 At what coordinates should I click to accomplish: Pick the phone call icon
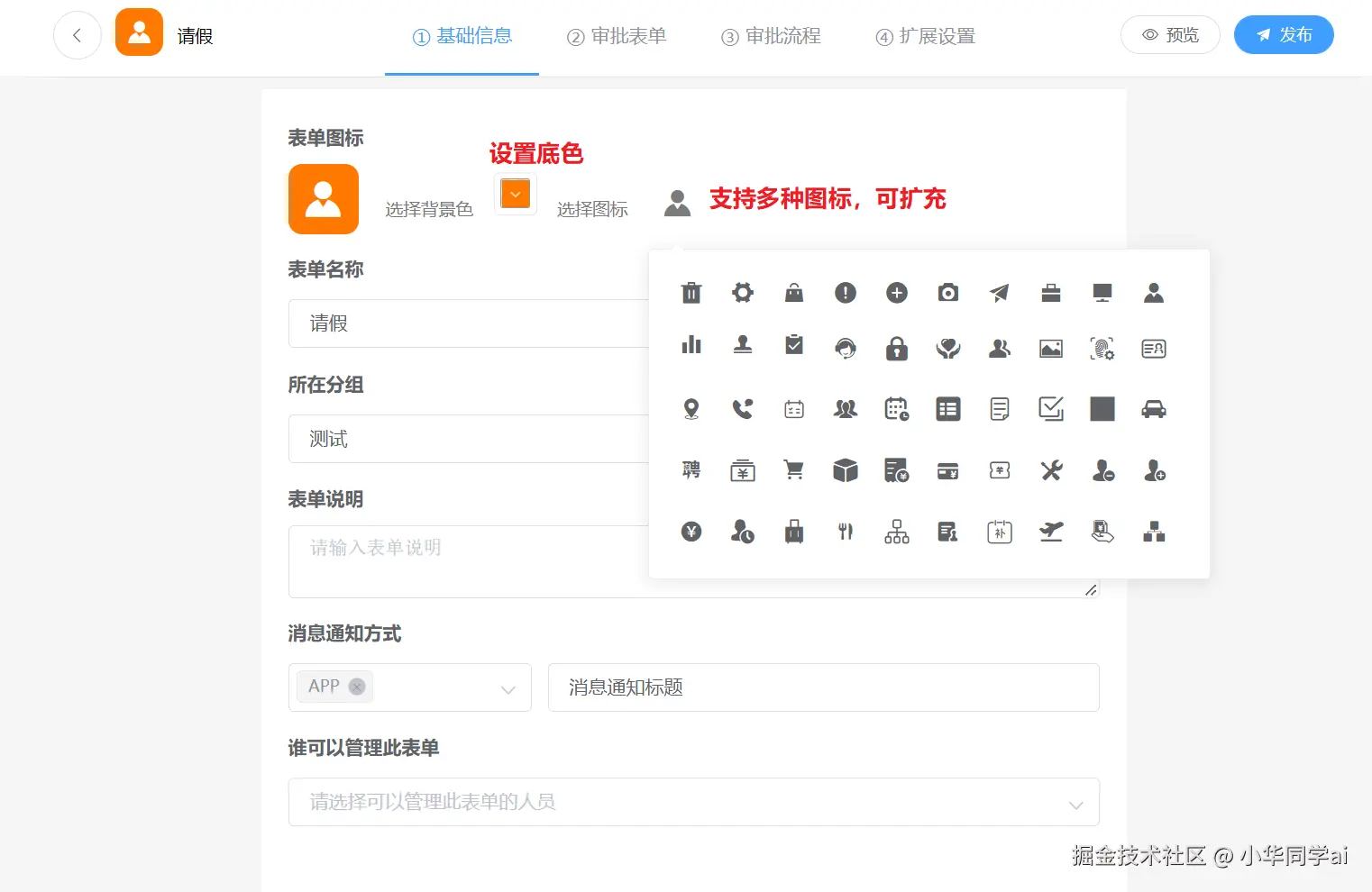point(743,409)
